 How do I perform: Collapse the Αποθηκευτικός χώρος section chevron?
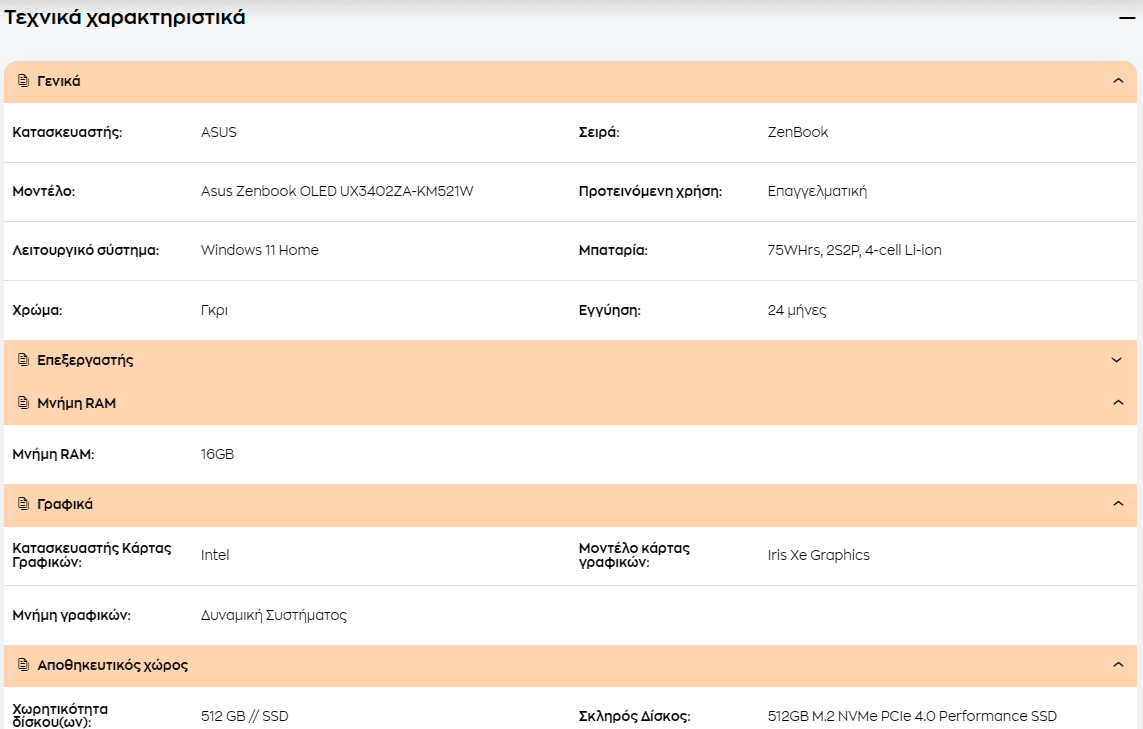[1118, 664]
